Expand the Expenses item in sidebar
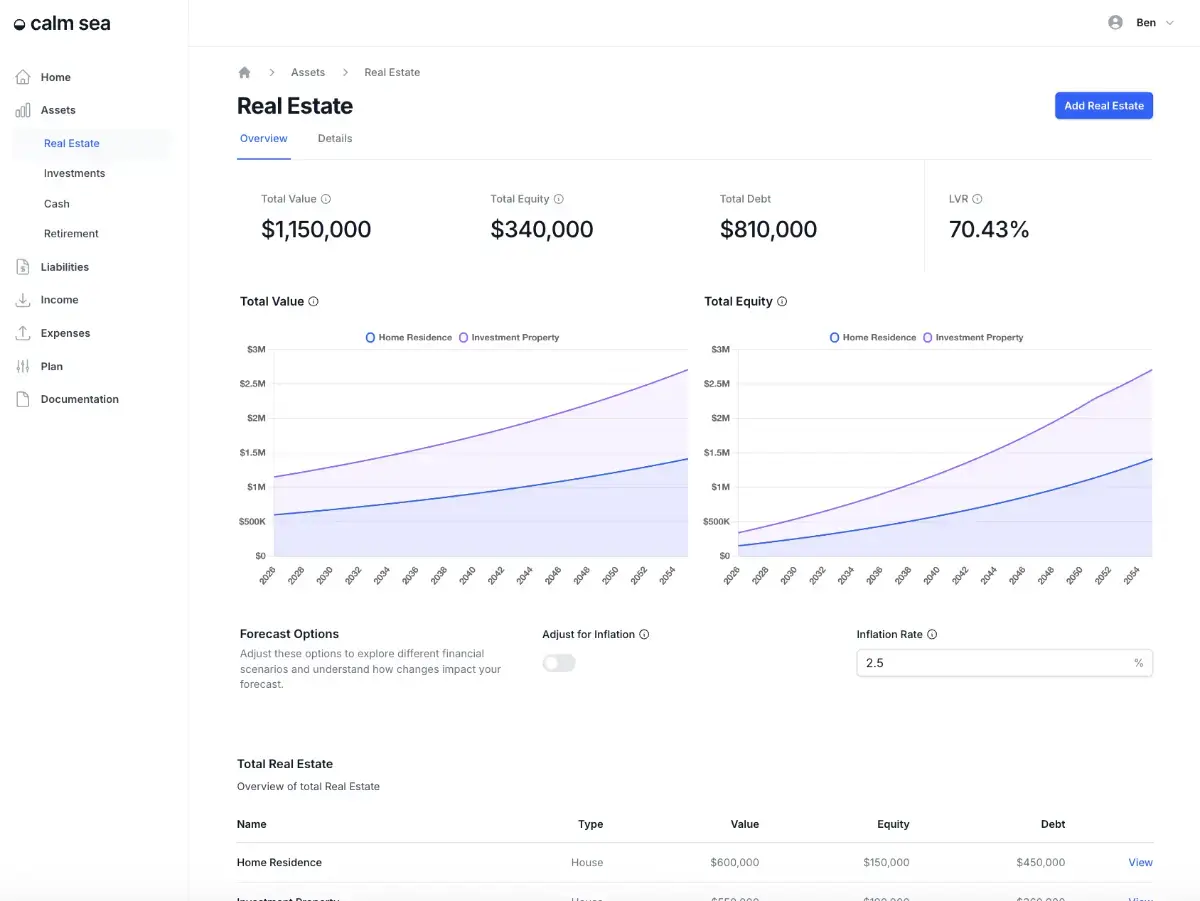Screen dimensions: 1200x901 click(x=65, y=333)
